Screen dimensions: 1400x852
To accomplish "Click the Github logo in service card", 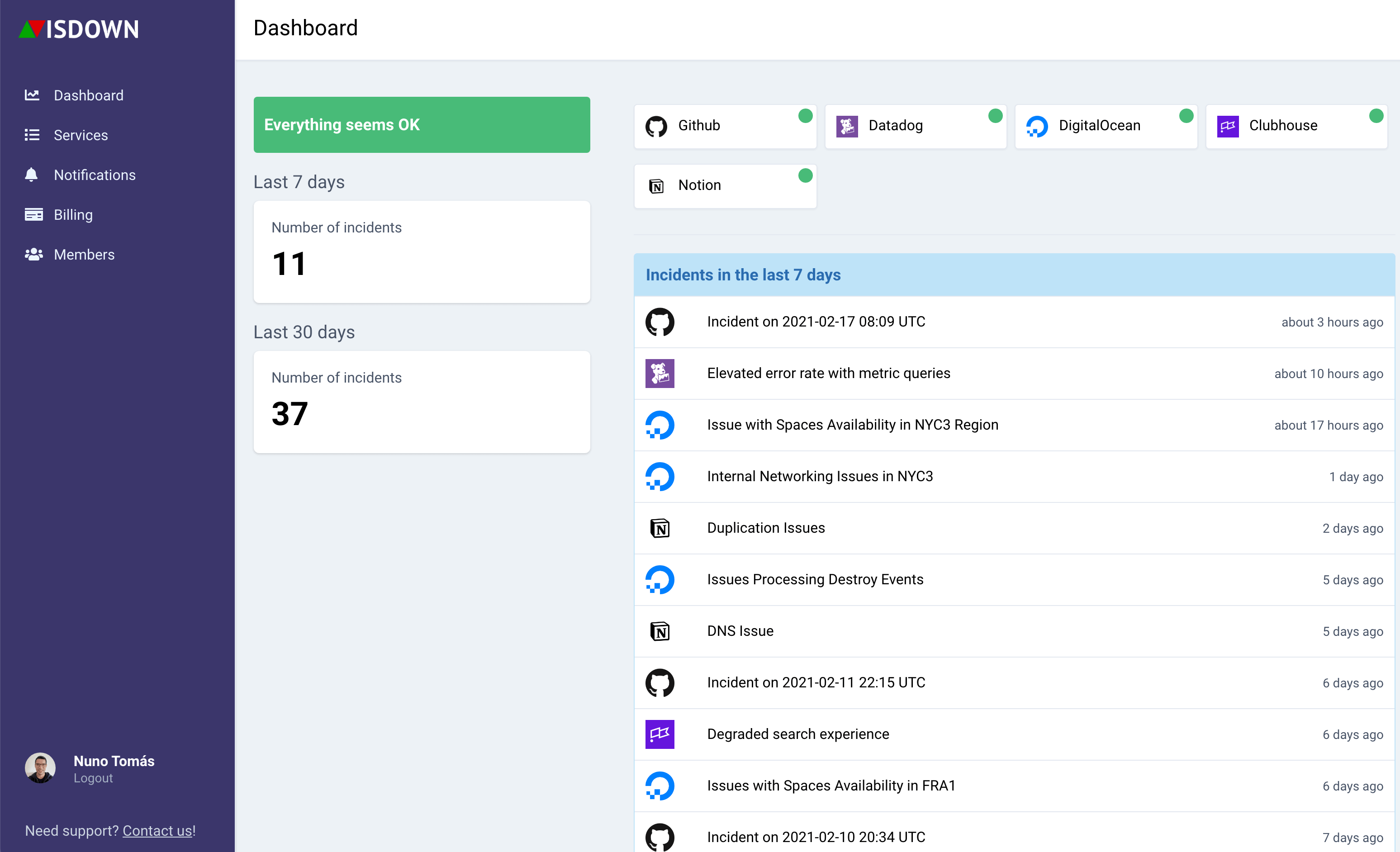I will [656, 126].
